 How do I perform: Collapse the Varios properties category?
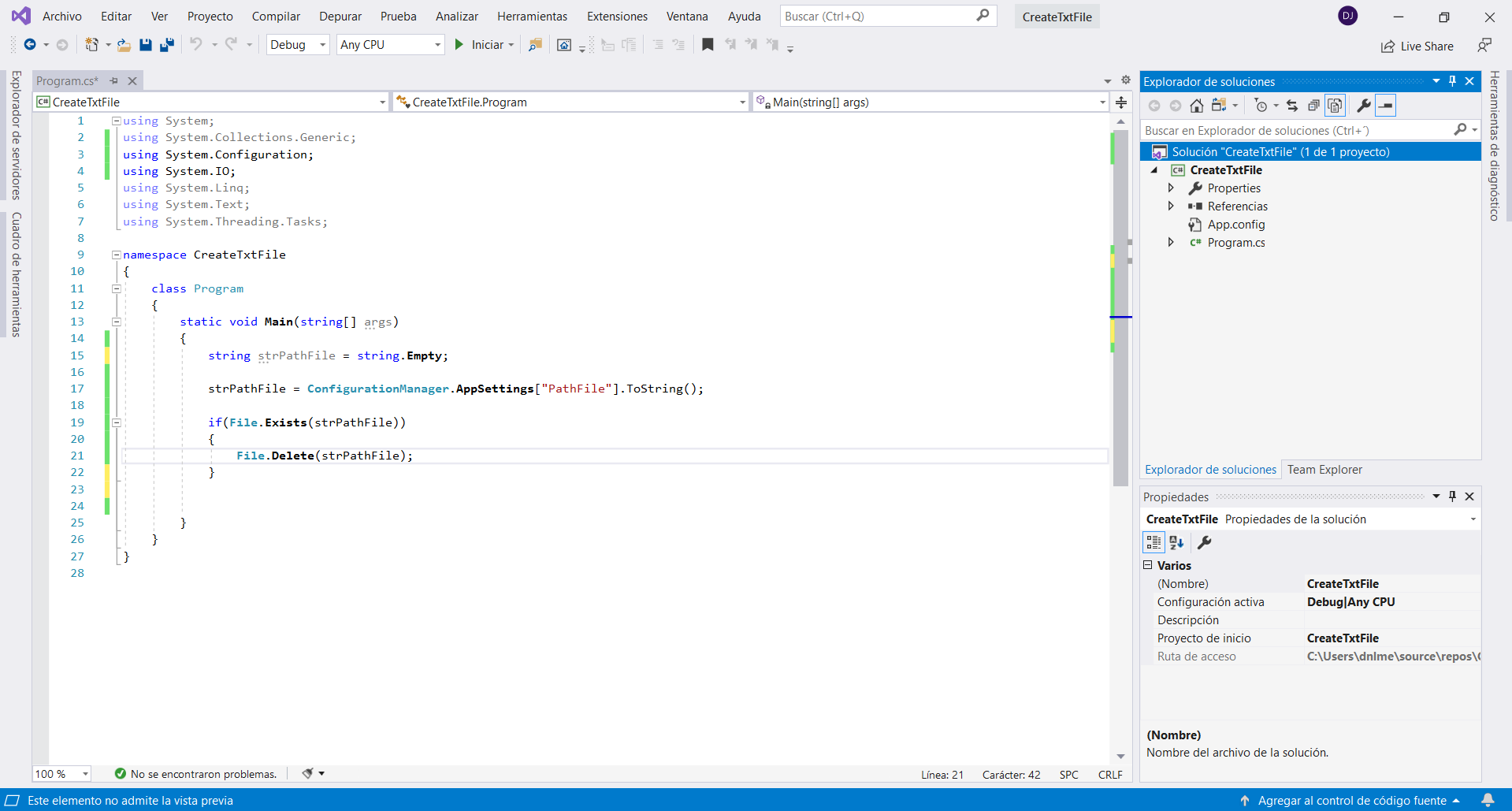[x=1148, y=565]
